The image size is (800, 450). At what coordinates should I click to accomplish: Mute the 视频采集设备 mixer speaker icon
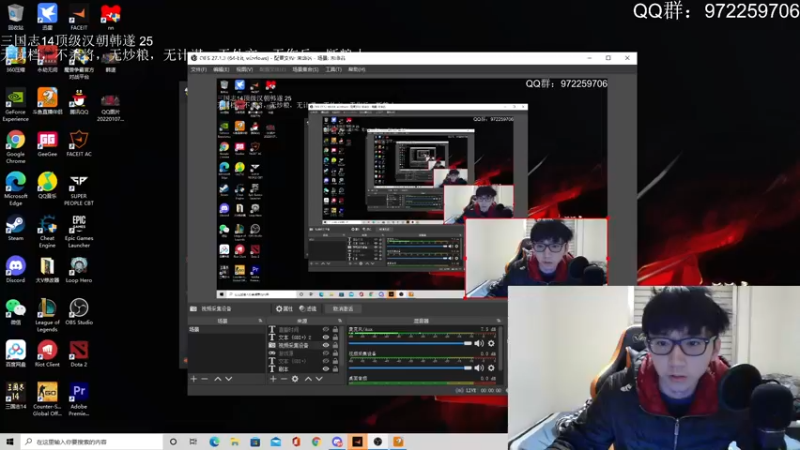click(479, 368)
